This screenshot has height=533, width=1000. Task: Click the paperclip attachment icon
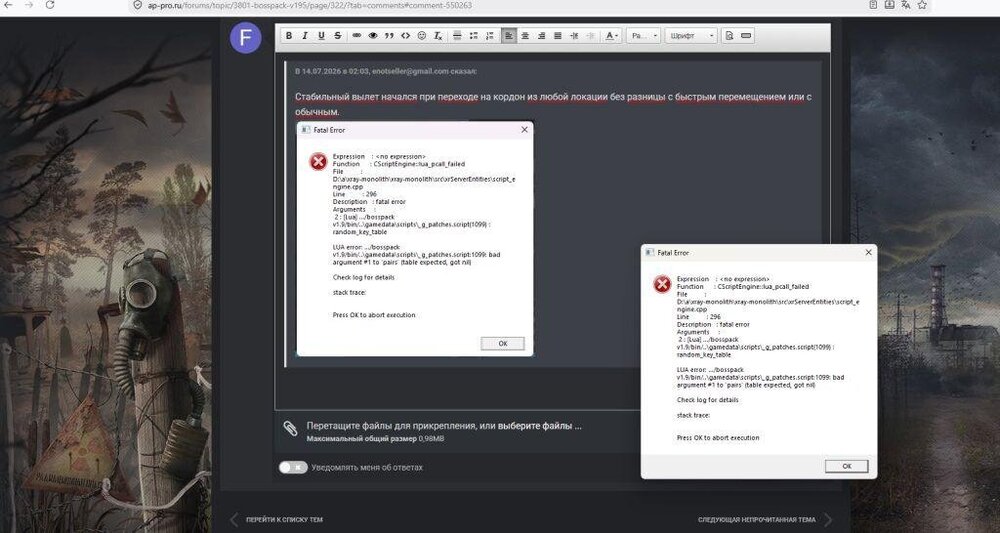coord(290,428)
